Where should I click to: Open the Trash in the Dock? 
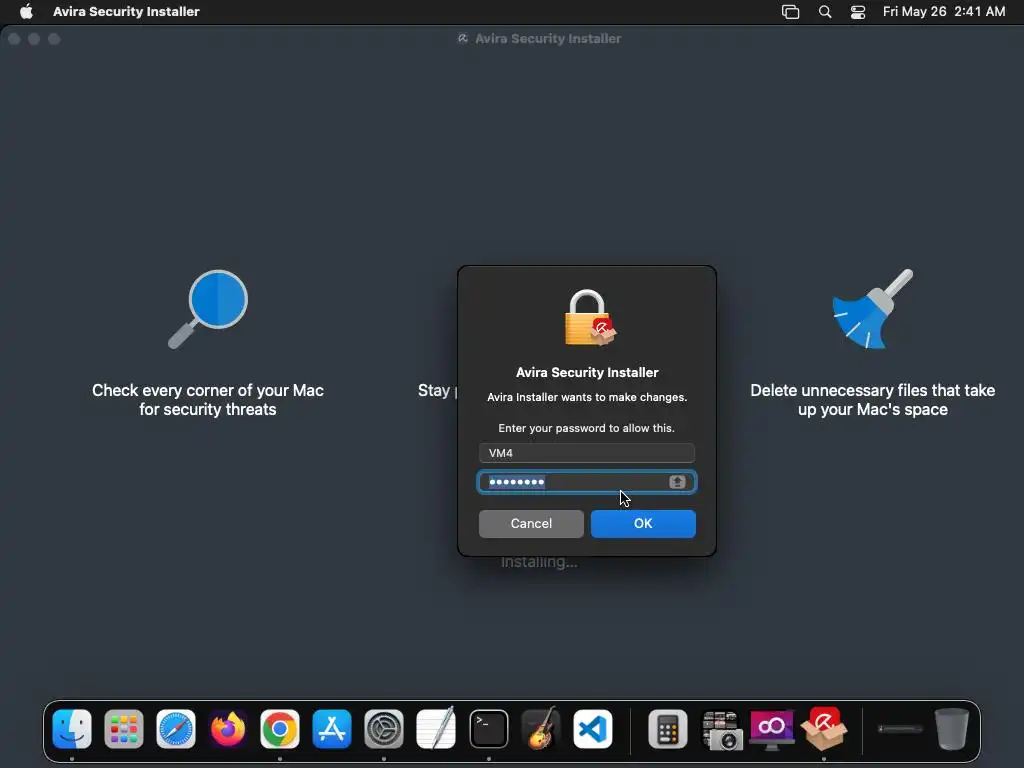pyautogui.click(x=952, y=729)
